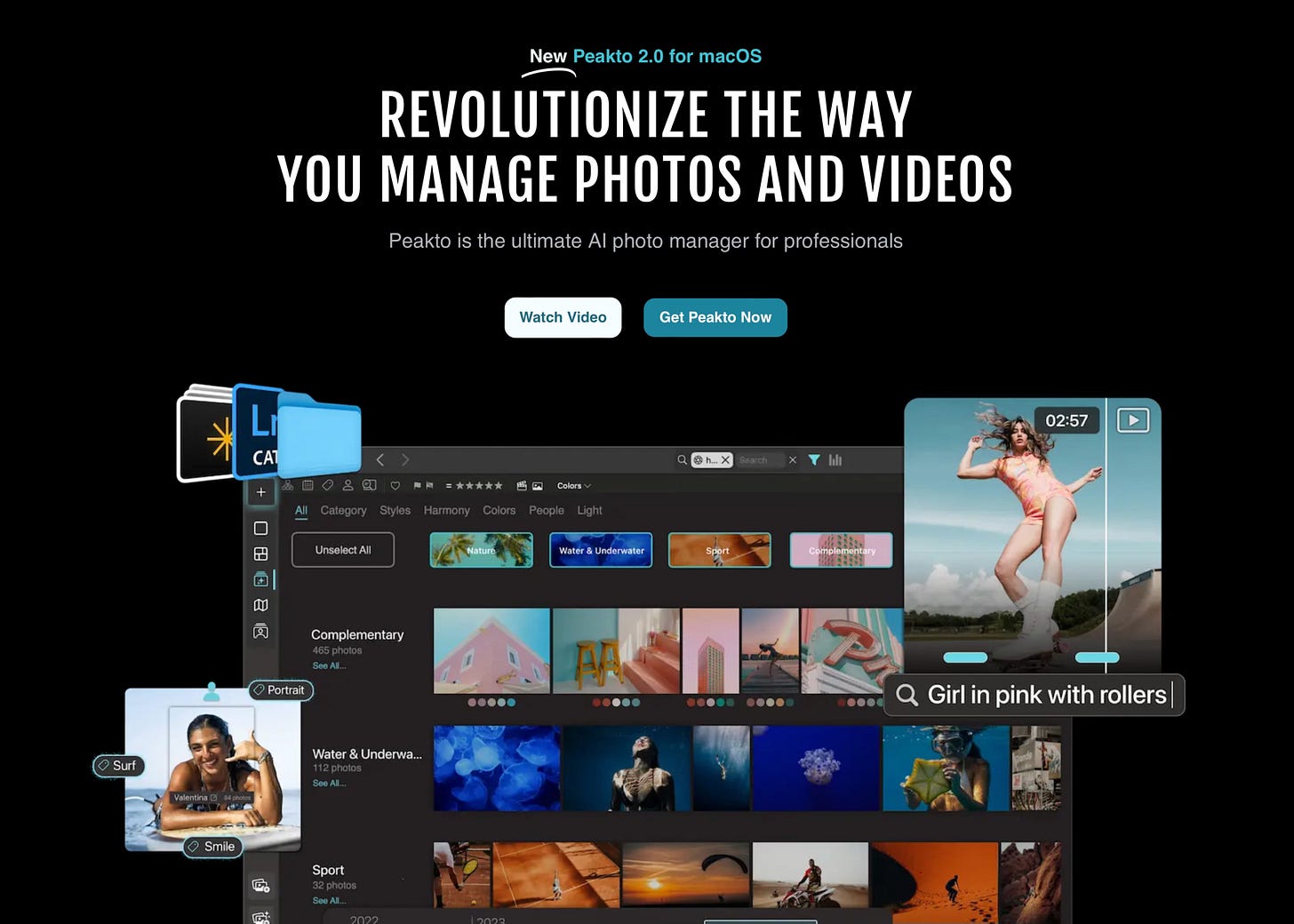Open the people view sidebar icon
Image resolution: width=1294 pixels, height=924 pixels.
260,632
